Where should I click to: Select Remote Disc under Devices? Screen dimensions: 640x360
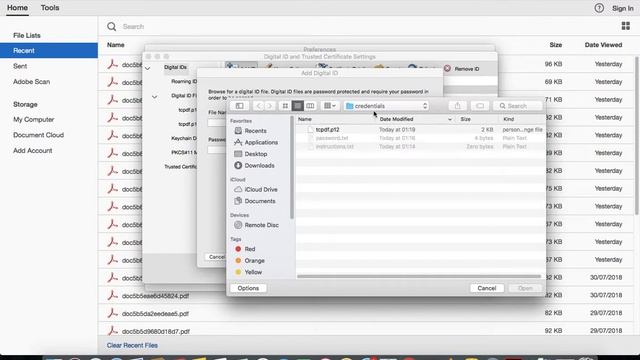click(x=261, y=225)
